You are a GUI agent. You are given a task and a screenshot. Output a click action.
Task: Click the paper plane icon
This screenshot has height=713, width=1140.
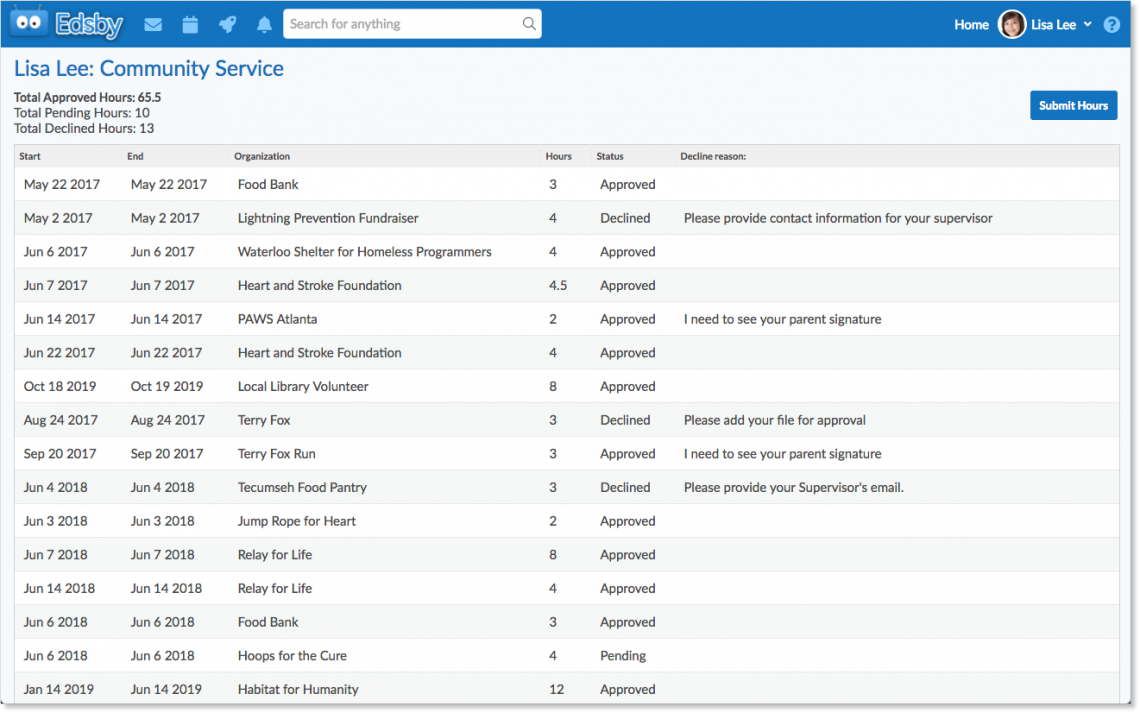[x=227, y=23]
